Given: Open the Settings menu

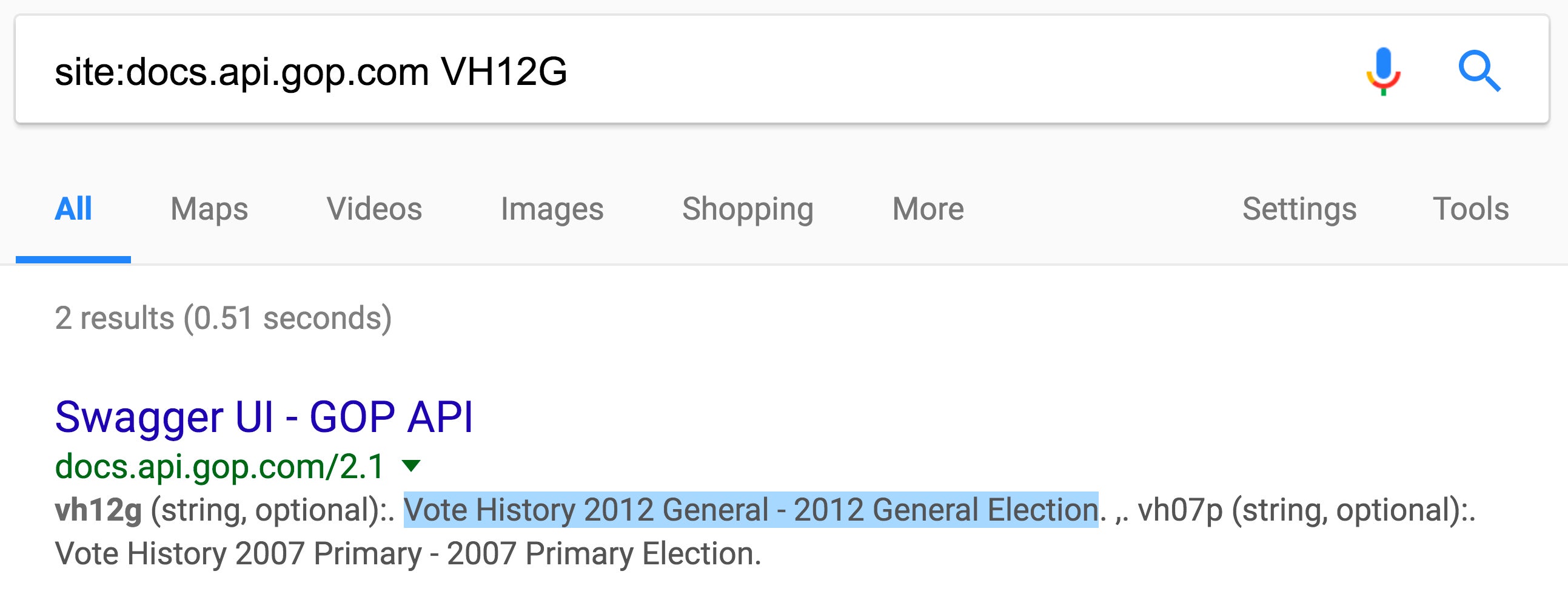Looking at the screenshot, I should (1299, 209).
